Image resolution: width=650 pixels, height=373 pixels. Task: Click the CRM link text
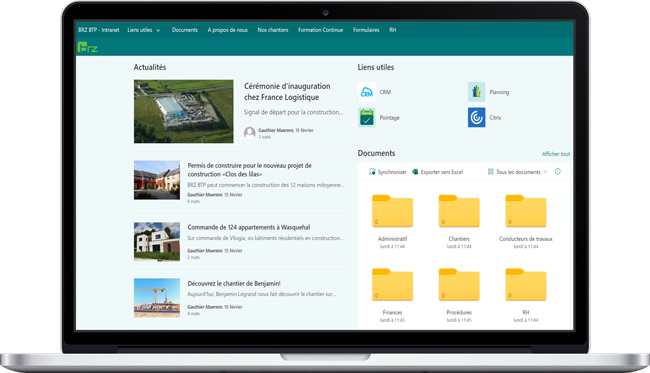point(385,92)
